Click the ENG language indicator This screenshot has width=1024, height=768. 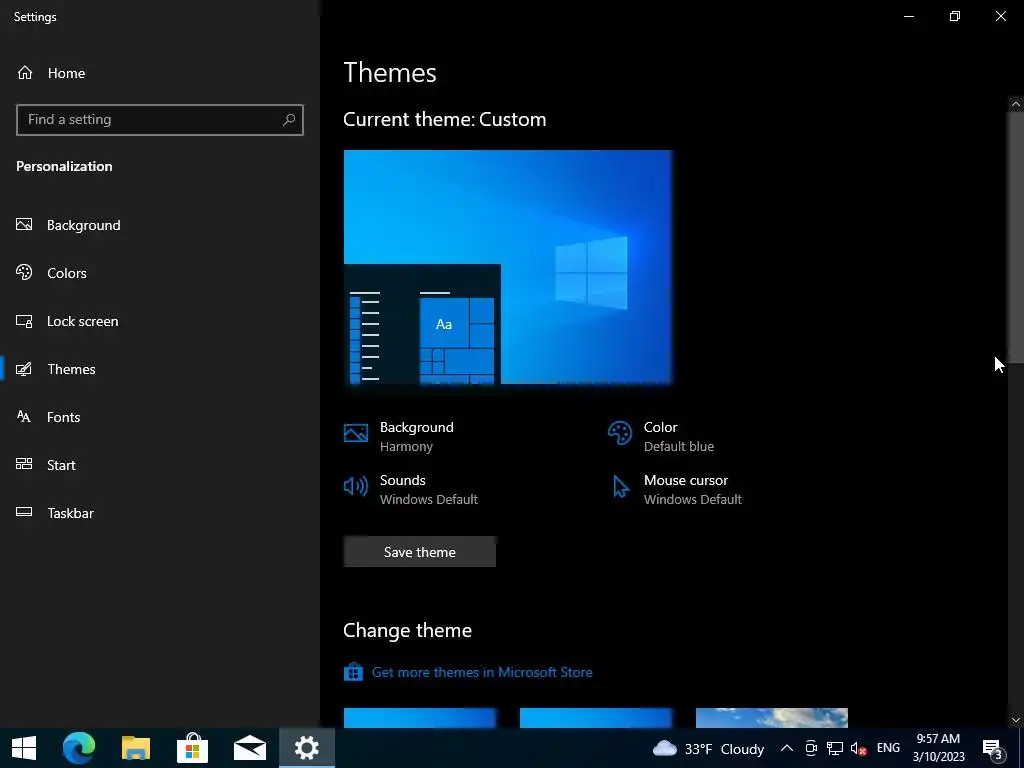point(888,748)
